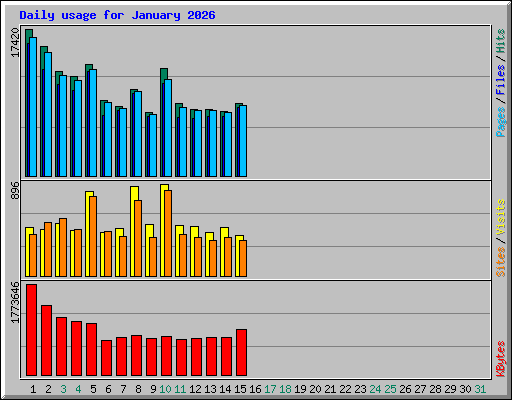This screenshot has width=512, height=400.
Task: Click the 17420 axis maximum label
Action: click(x=15, y=42)
